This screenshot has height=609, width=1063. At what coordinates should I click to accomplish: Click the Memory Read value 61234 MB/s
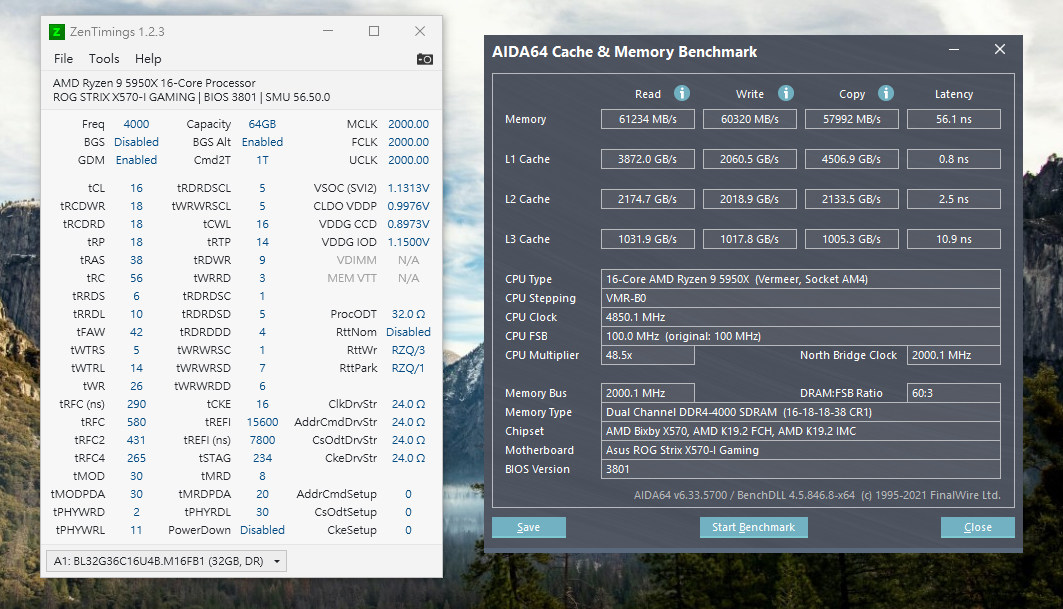click(647, 119)
